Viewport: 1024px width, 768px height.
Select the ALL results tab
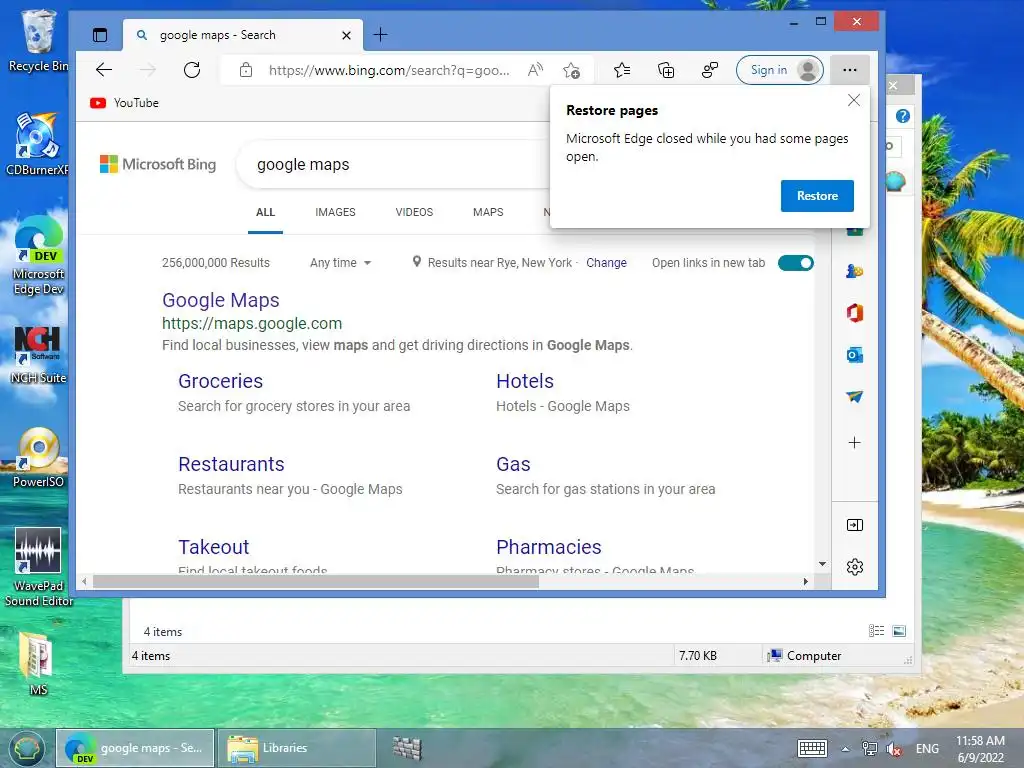click(x=265, y=212)
